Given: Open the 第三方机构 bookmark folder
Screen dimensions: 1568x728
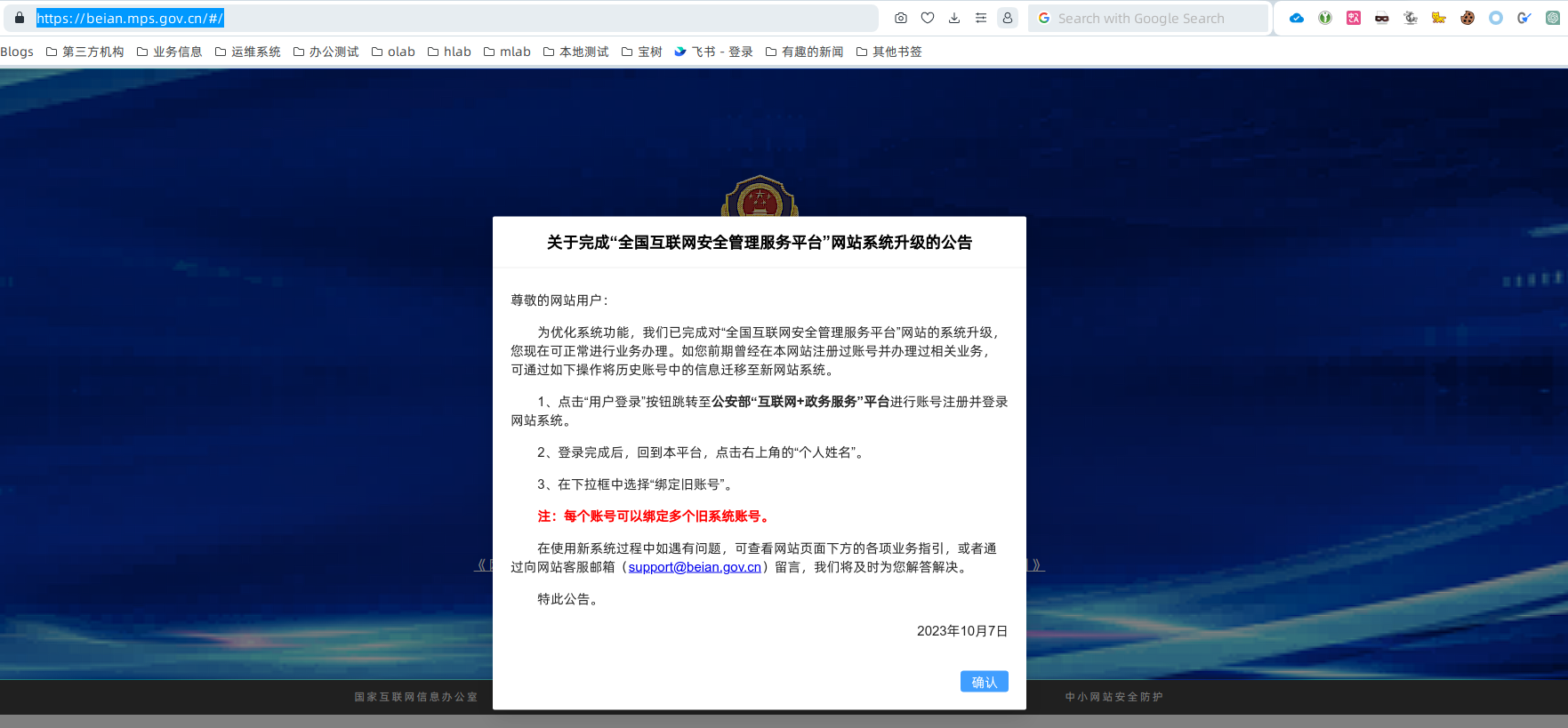Looking at the screenshot, I should point(85,52).
